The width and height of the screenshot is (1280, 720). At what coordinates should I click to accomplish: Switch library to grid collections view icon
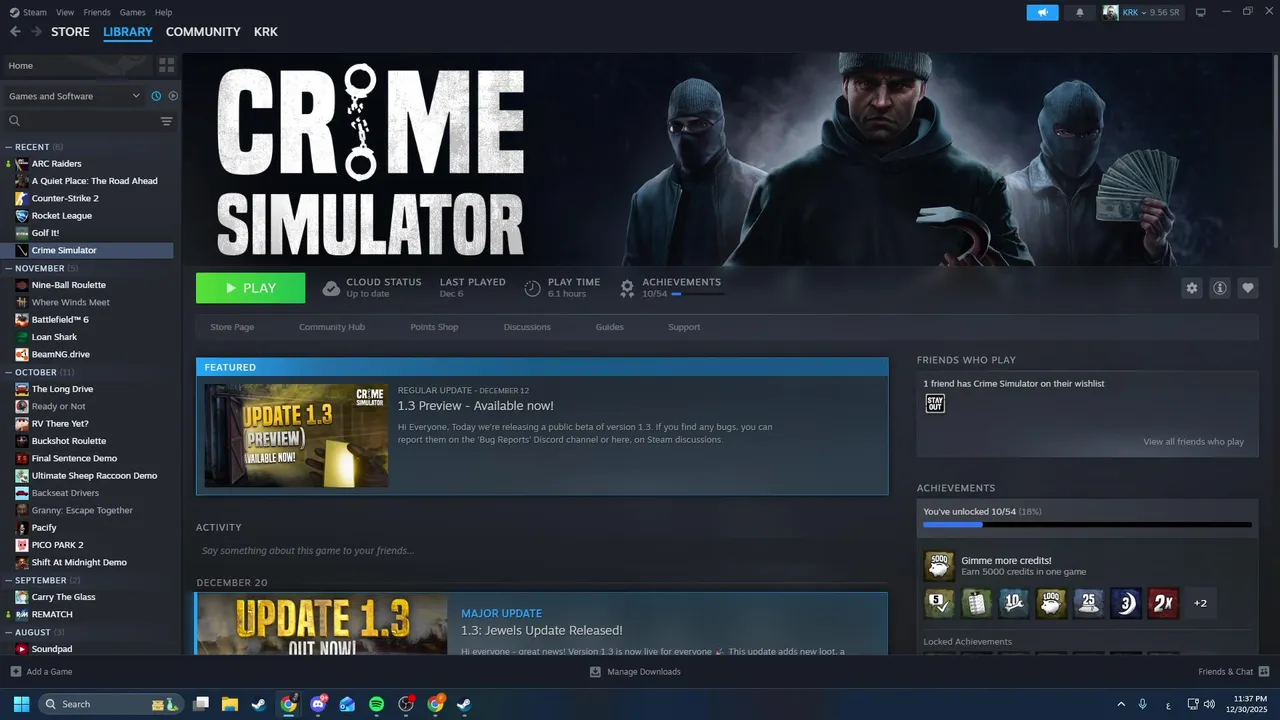click(x=166, y=65)
